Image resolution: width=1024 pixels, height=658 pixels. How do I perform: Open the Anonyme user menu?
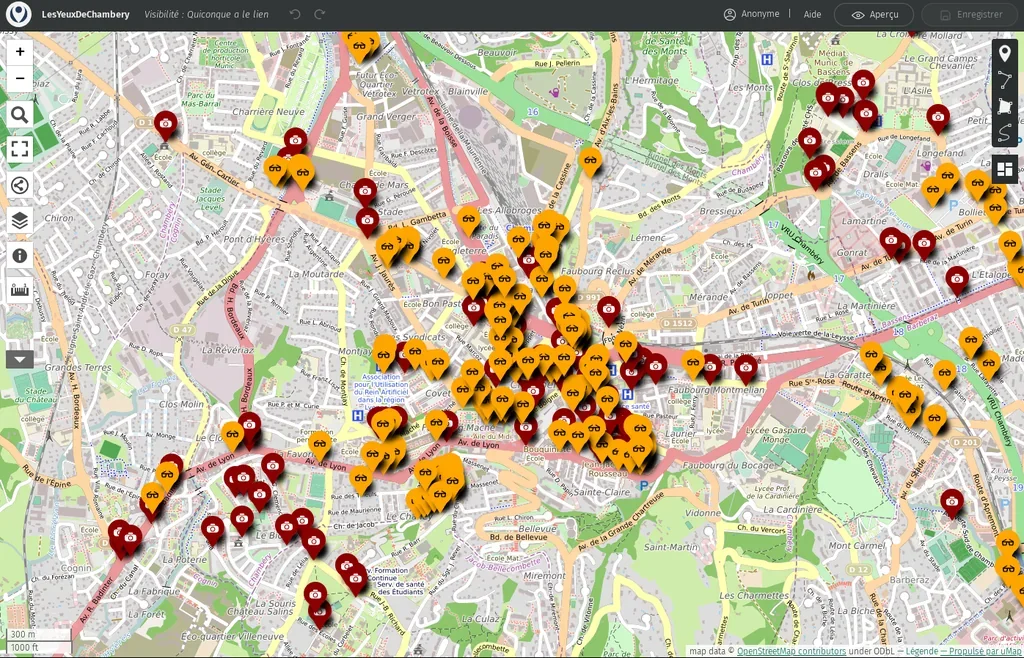(752, 14)
